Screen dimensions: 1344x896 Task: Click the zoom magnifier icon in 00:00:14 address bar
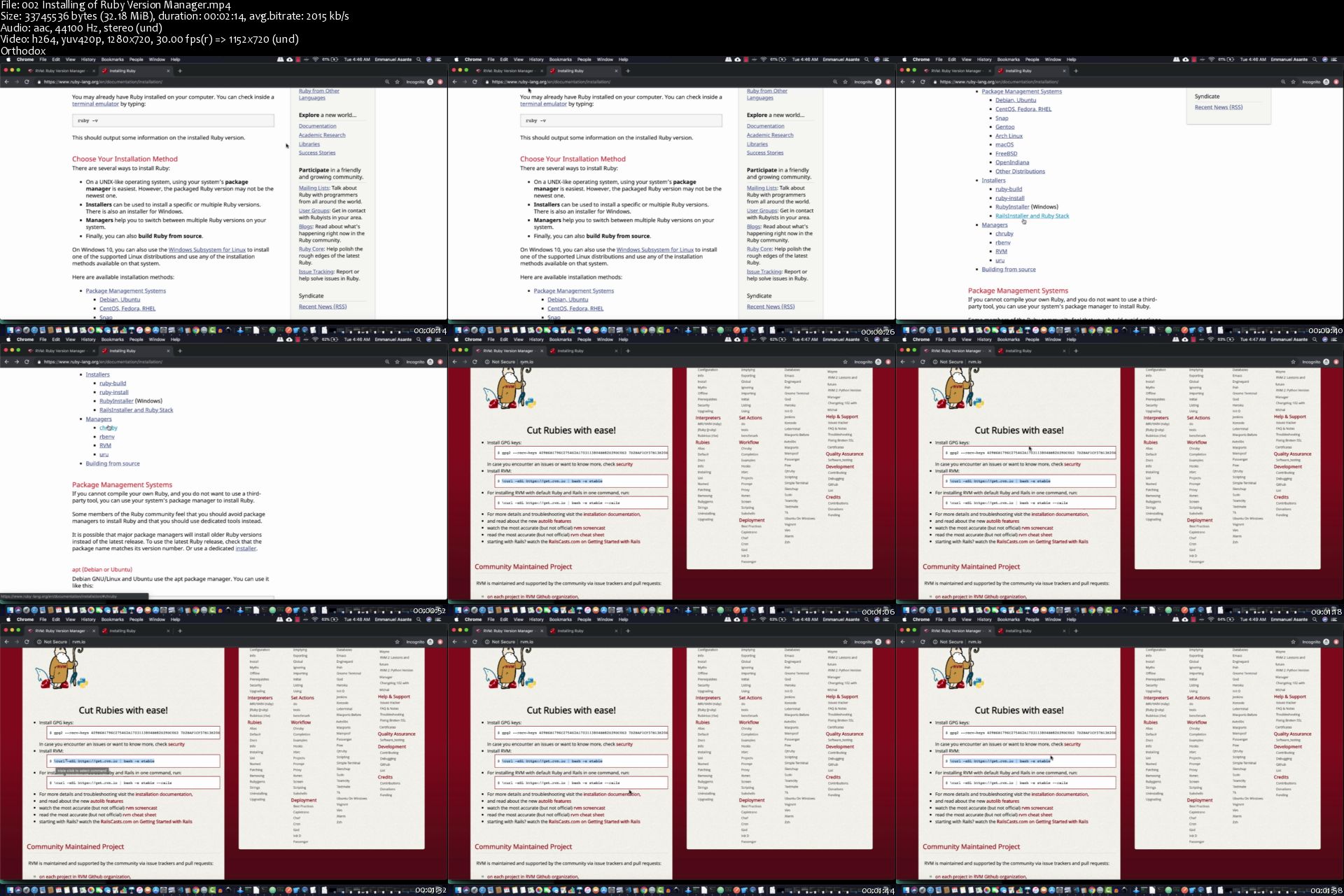pyautogui.click(x=386, y=82)
